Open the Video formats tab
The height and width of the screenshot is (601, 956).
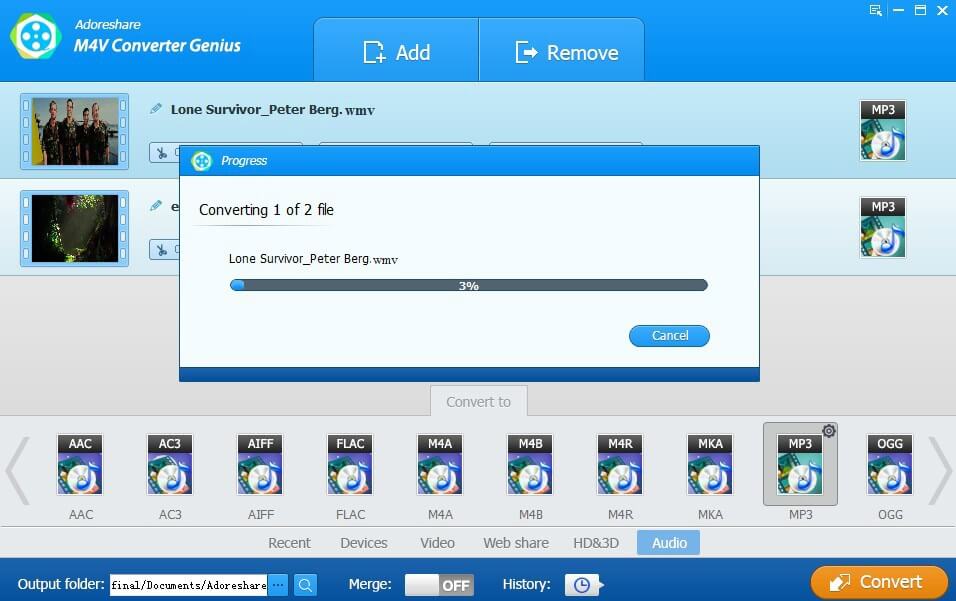click(437, 542)
